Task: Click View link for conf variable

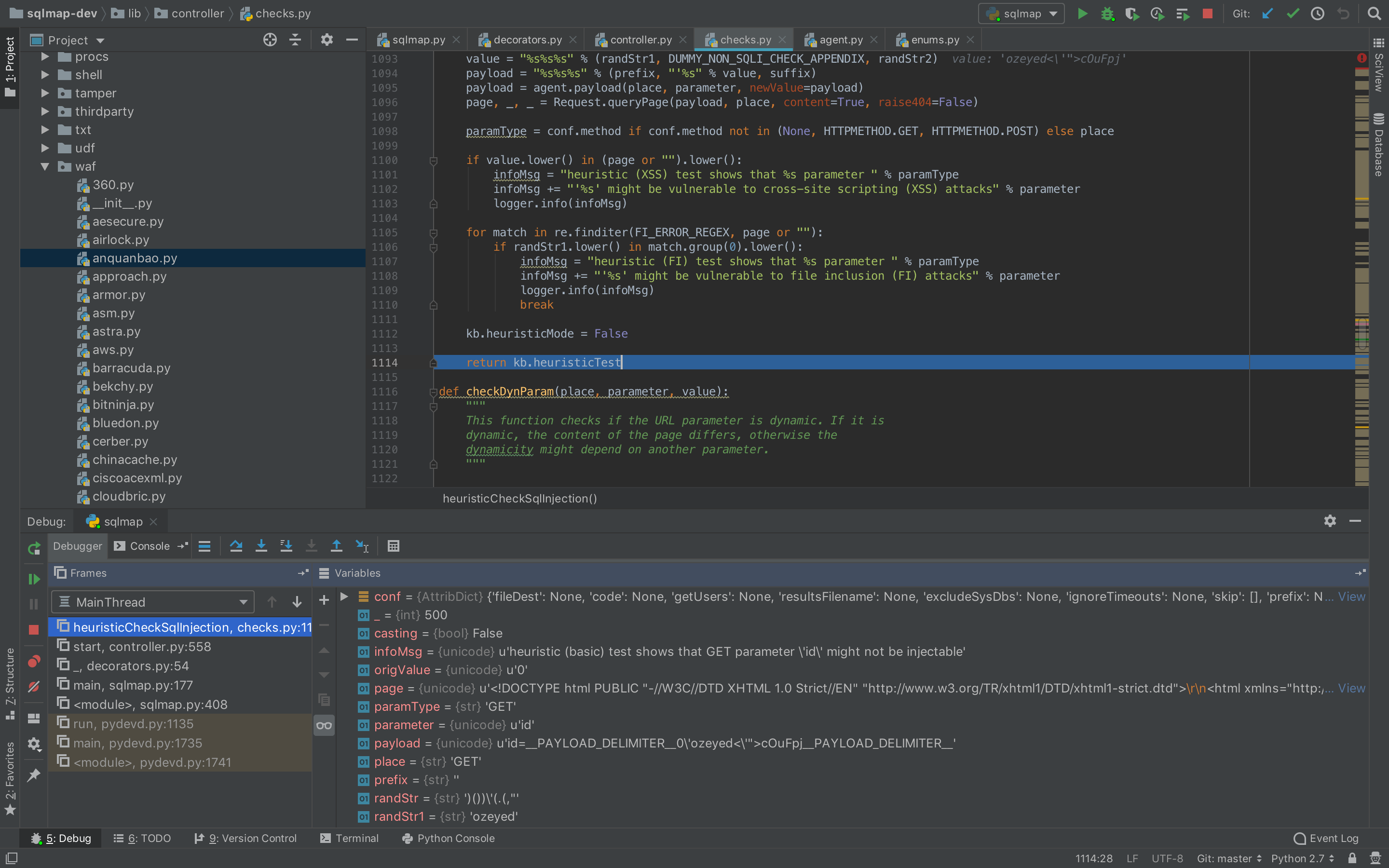Action: pos(1351,597)
